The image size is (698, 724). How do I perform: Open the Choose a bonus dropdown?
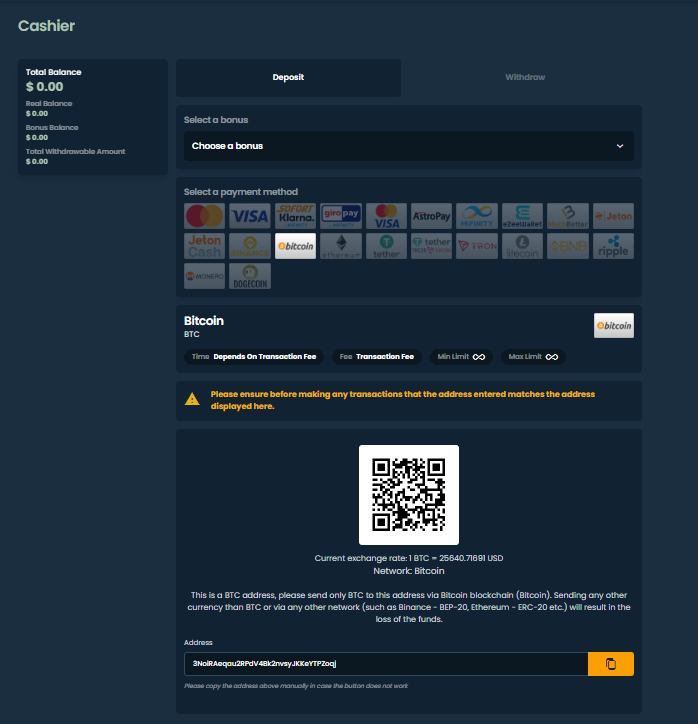(409, 146)
